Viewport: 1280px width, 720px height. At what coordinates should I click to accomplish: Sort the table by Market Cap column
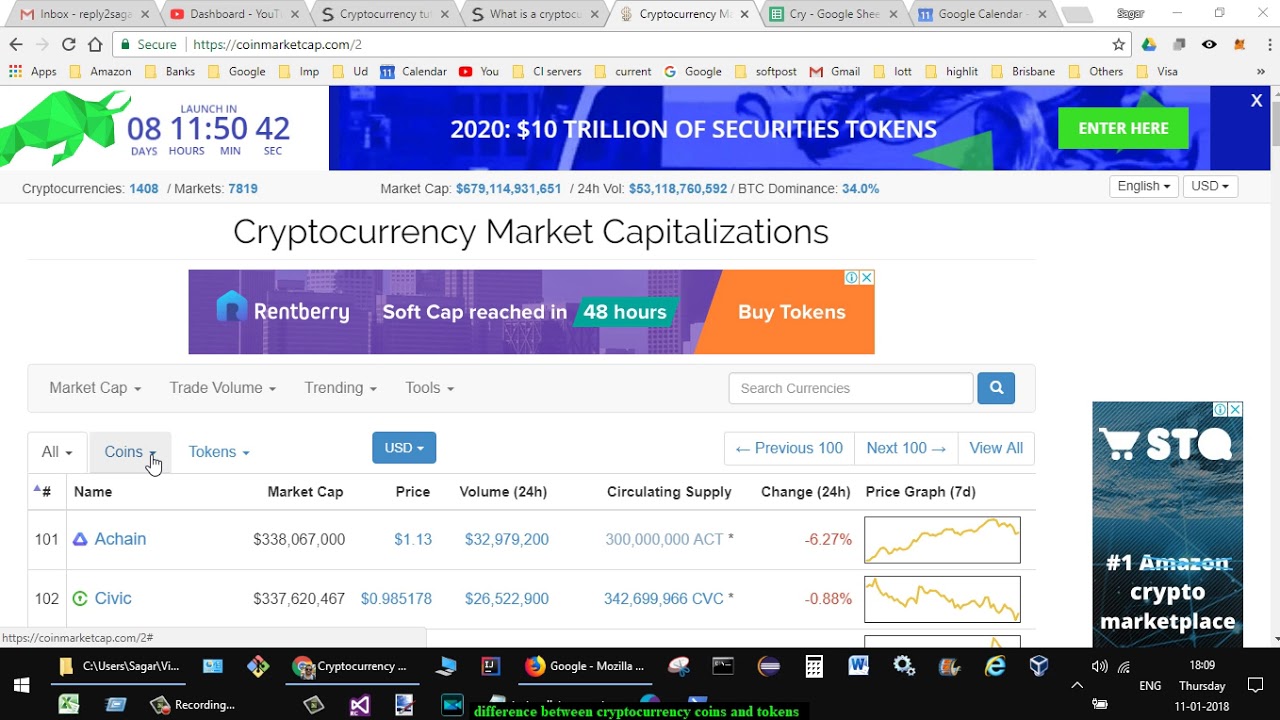click(305, 492)
